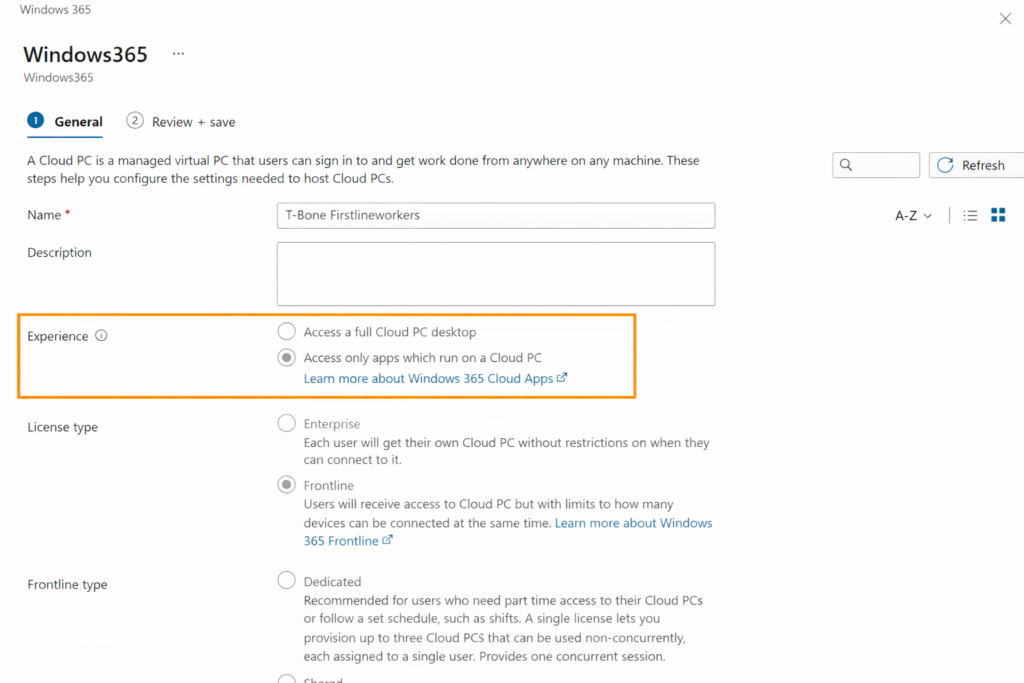Click the Experience info icon
Screen dimensions: 1024x683
click(101, 336)
